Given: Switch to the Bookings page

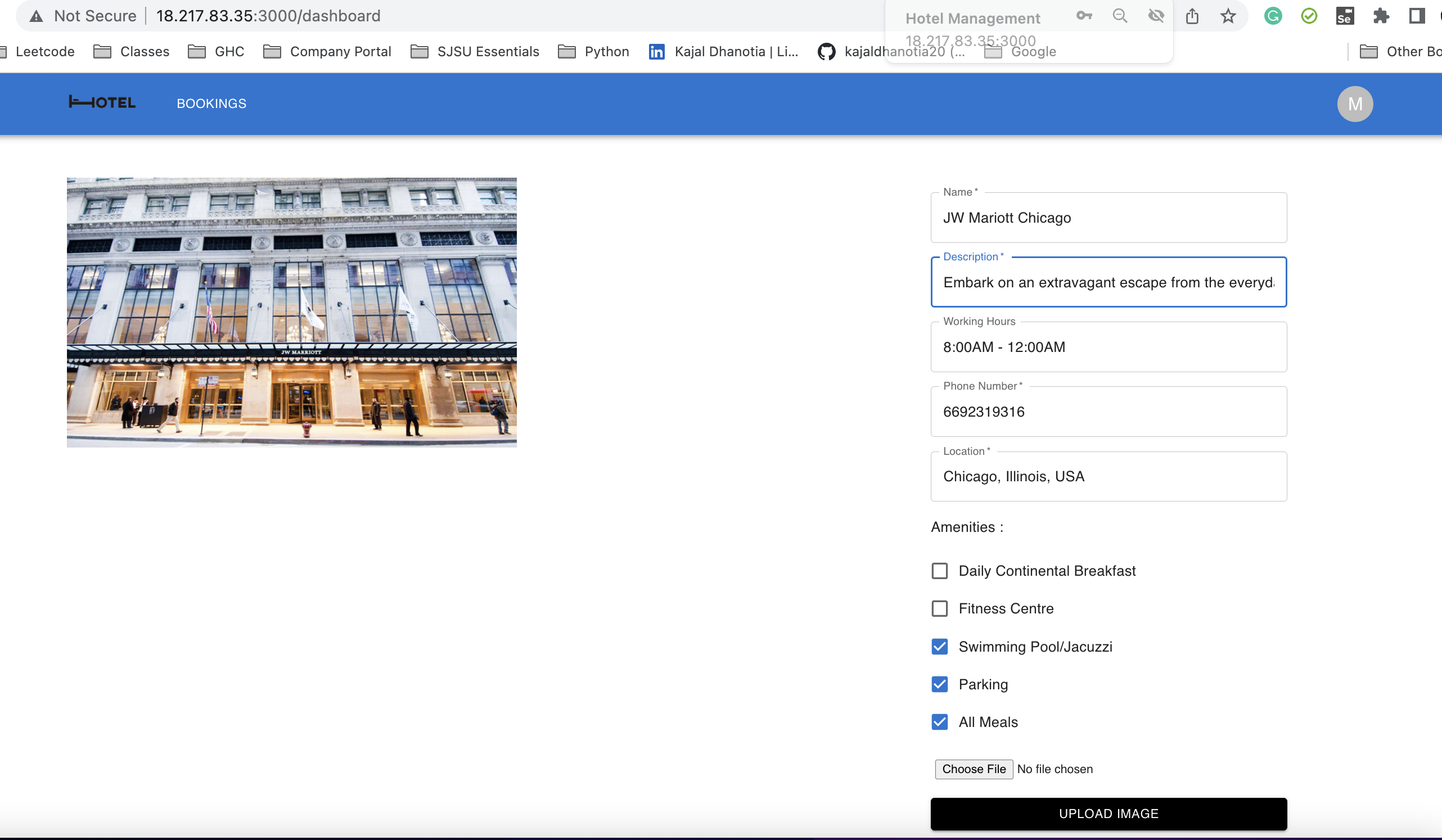Looking at the screenshot, I should click(x=211, y=103).
